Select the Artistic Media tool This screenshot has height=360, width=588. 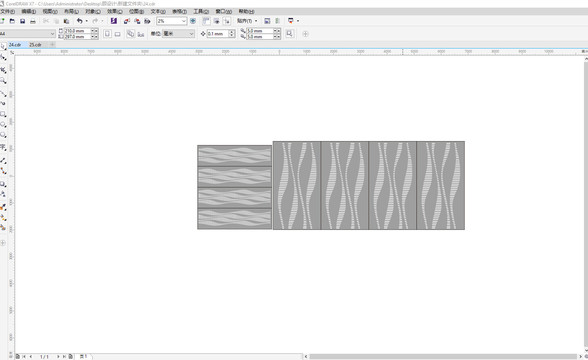3,103
